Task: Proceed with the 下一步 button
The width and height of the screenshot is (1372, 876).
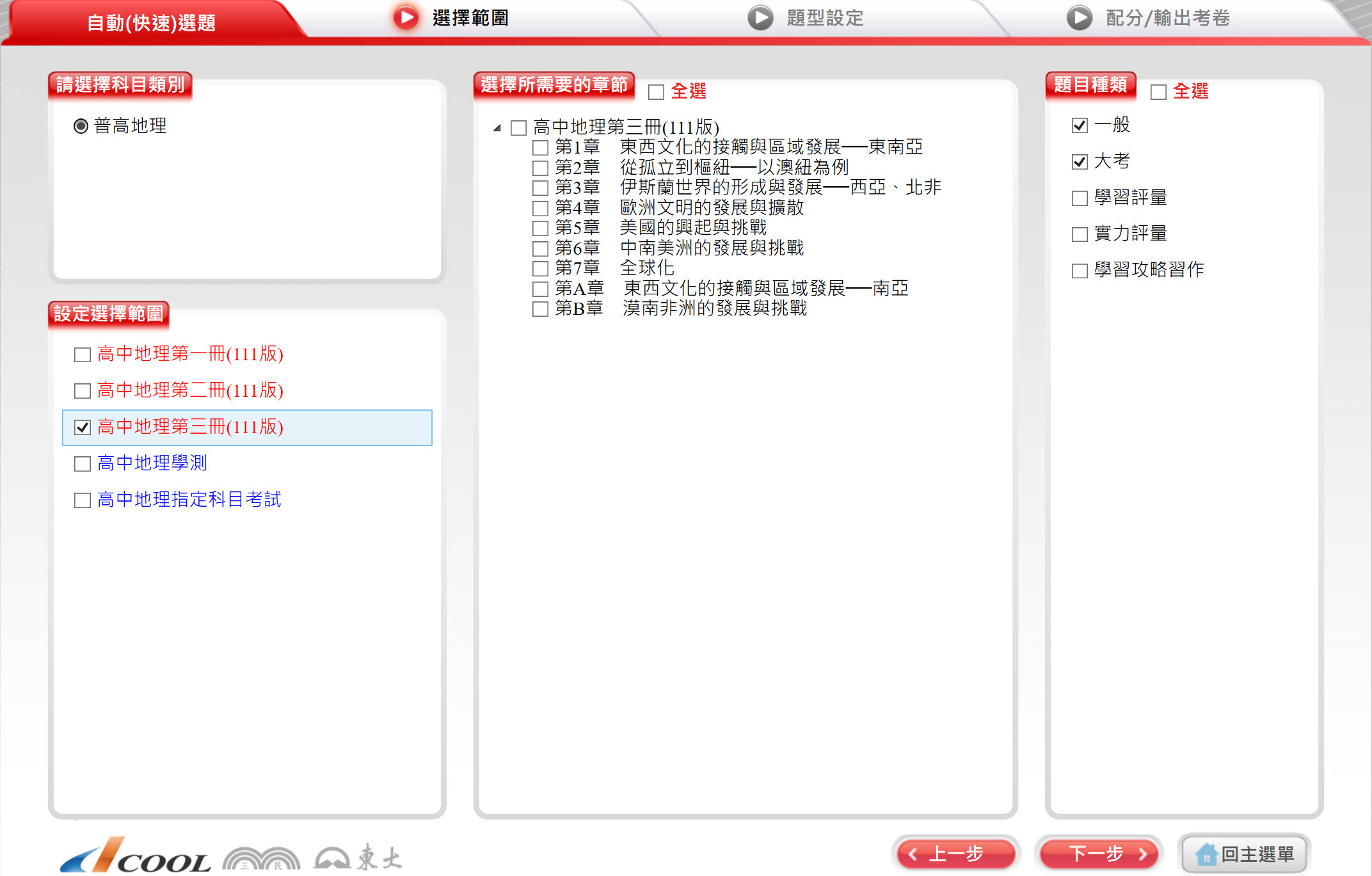Action: click(1098, 854)
